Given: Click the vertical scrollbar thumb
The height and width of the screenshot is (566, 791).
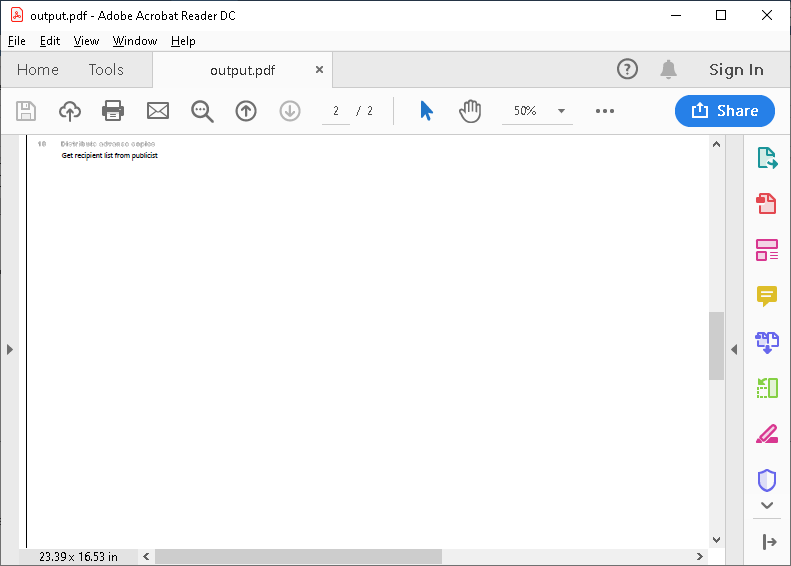Looking at the screenshot, I should [716, 345].
